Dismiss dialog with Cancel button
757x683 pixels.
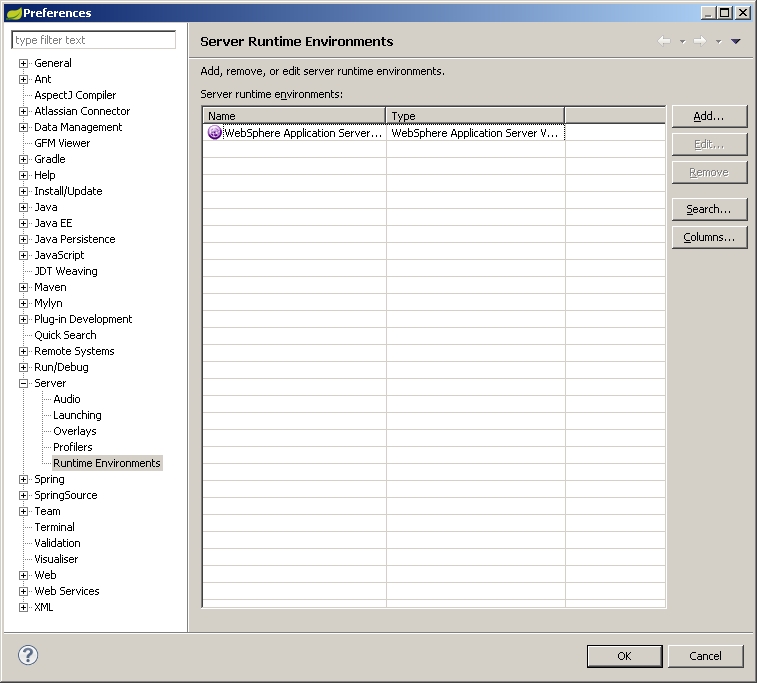tap(705, 656)
